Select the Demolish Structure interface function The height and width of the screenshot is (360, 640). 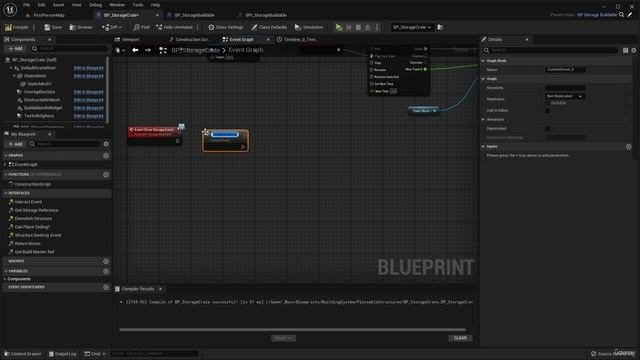click(x=33, y=219)
